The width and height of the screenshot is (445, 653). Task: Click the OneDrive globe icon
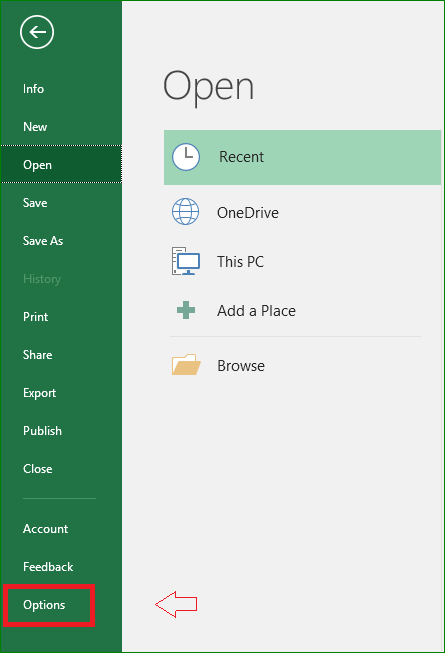(x=185, y=212)
